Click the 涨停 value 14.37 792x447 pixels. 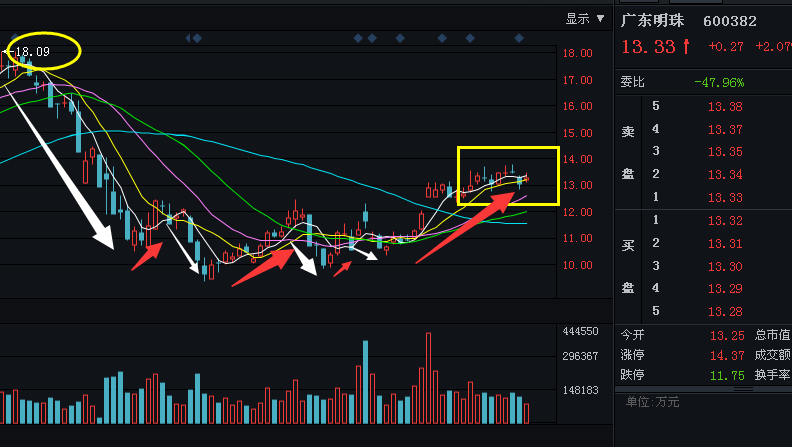(727, 356)
